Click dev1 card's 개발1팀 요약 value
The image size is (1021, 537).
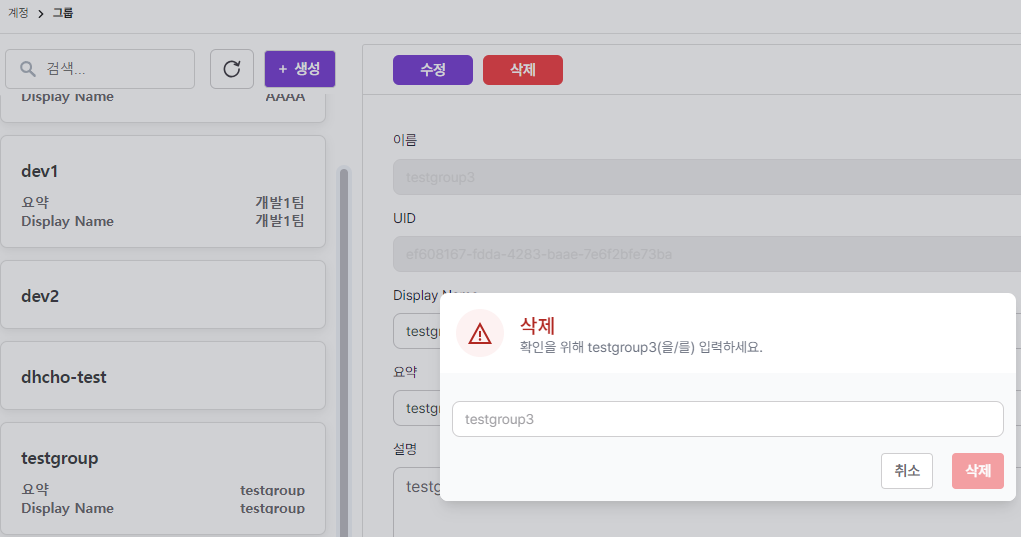(279, 202)
